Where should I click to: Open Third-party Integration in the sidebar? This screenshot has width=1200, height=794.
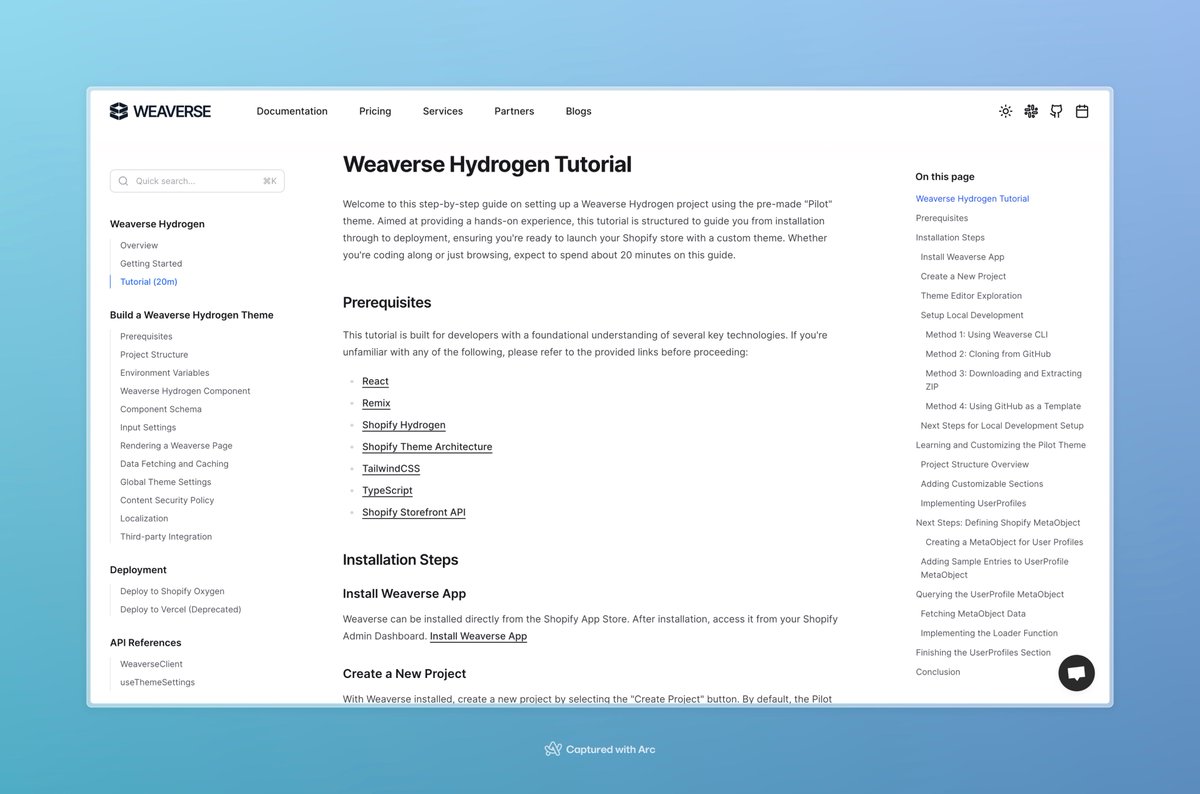point(166,537)
